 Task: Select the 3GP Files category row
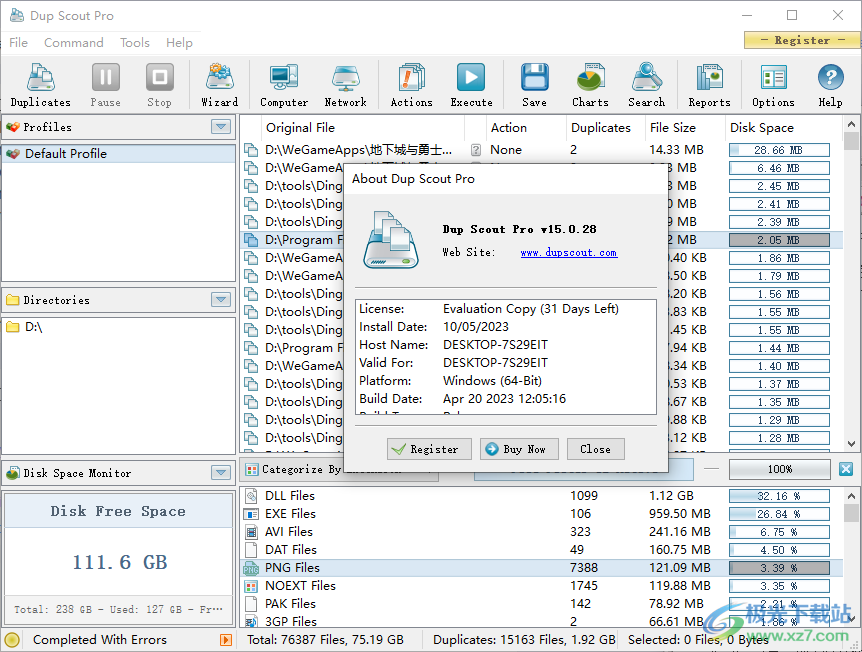541,621
